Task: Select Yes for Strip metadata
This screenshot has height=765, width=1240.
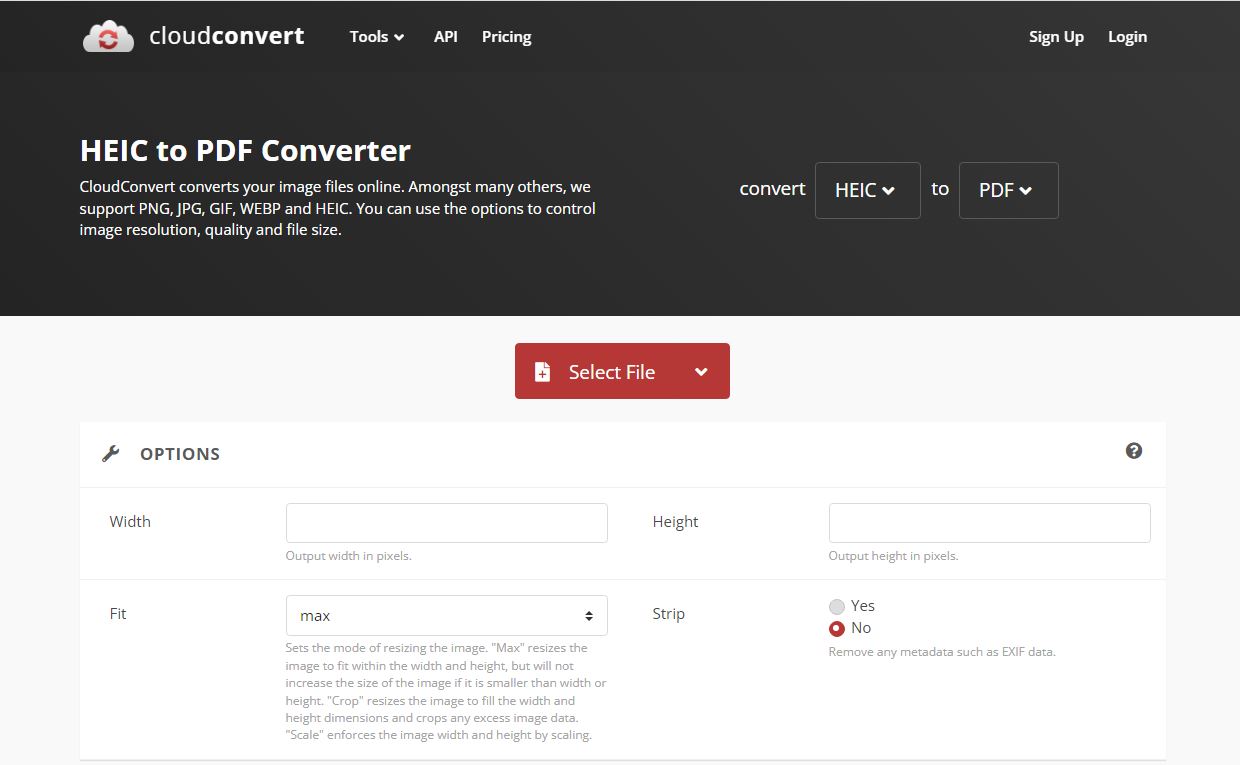Action: click(837, 606)
